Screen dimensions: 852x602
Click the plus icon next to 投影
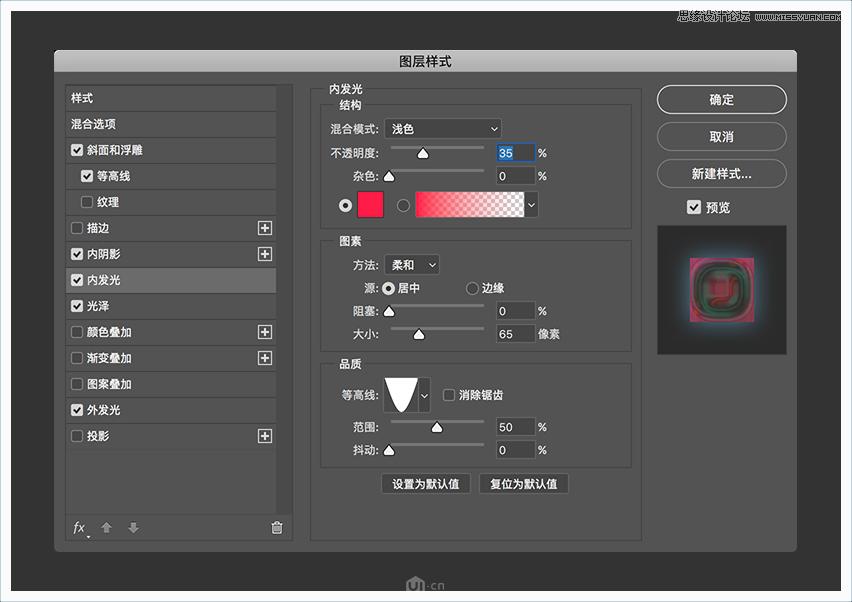tap(265, 436)
